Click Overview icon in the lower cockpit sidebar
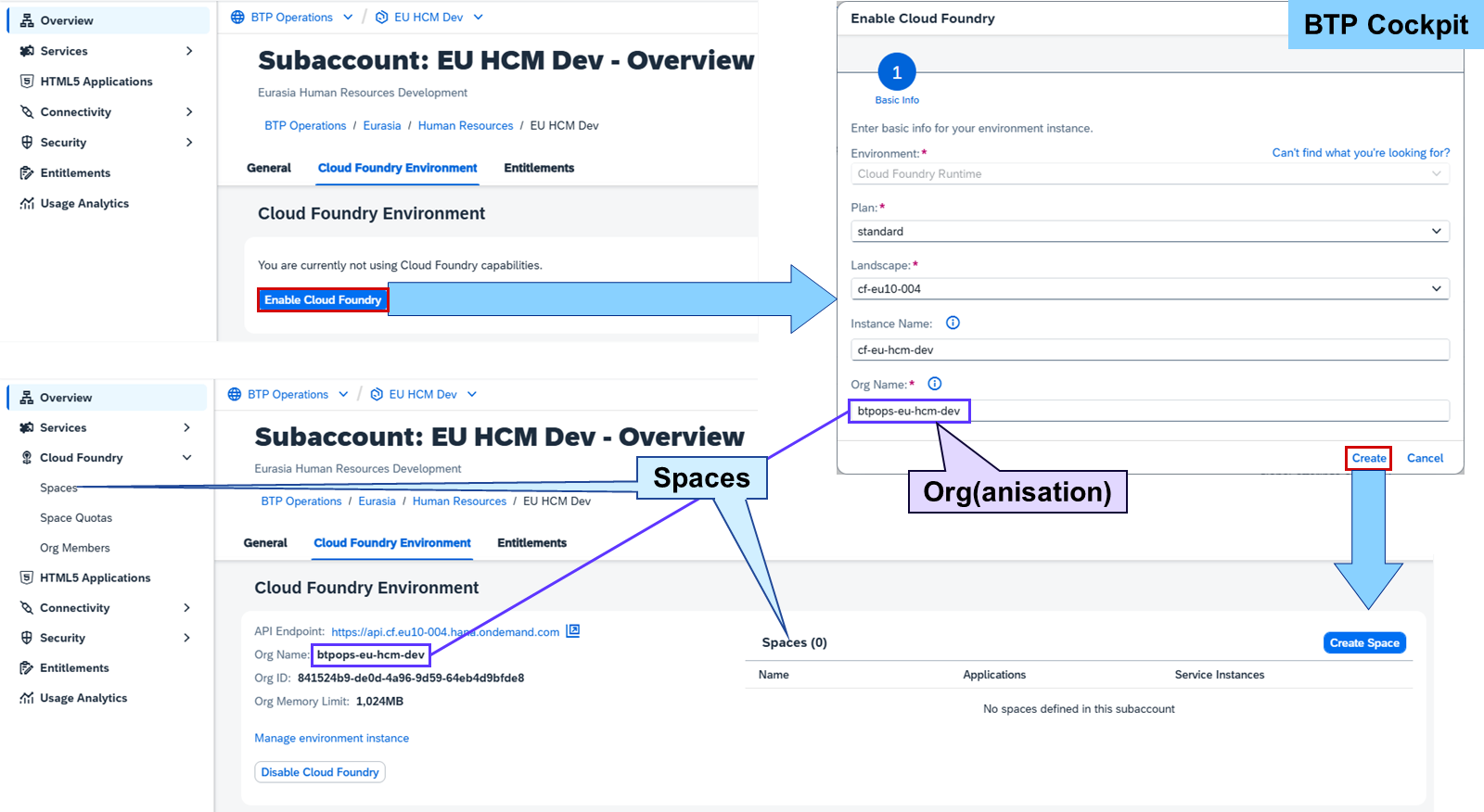The width and height of the screenshot is (1484, 812). [27, 398]
